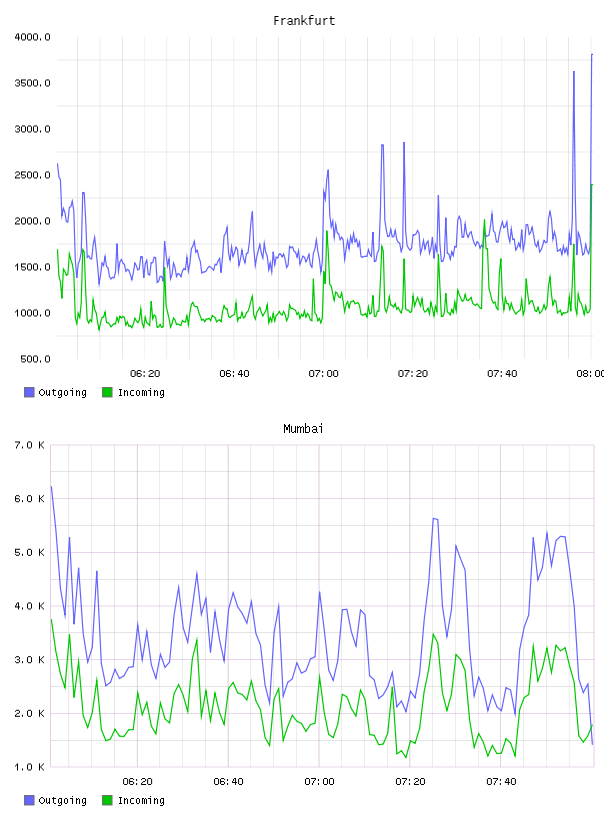Viewport: 608px width, 816px height.
Task: Click the highest Outgoing spike at 08:00 in Frankfurt
Action: click(592, 55)
